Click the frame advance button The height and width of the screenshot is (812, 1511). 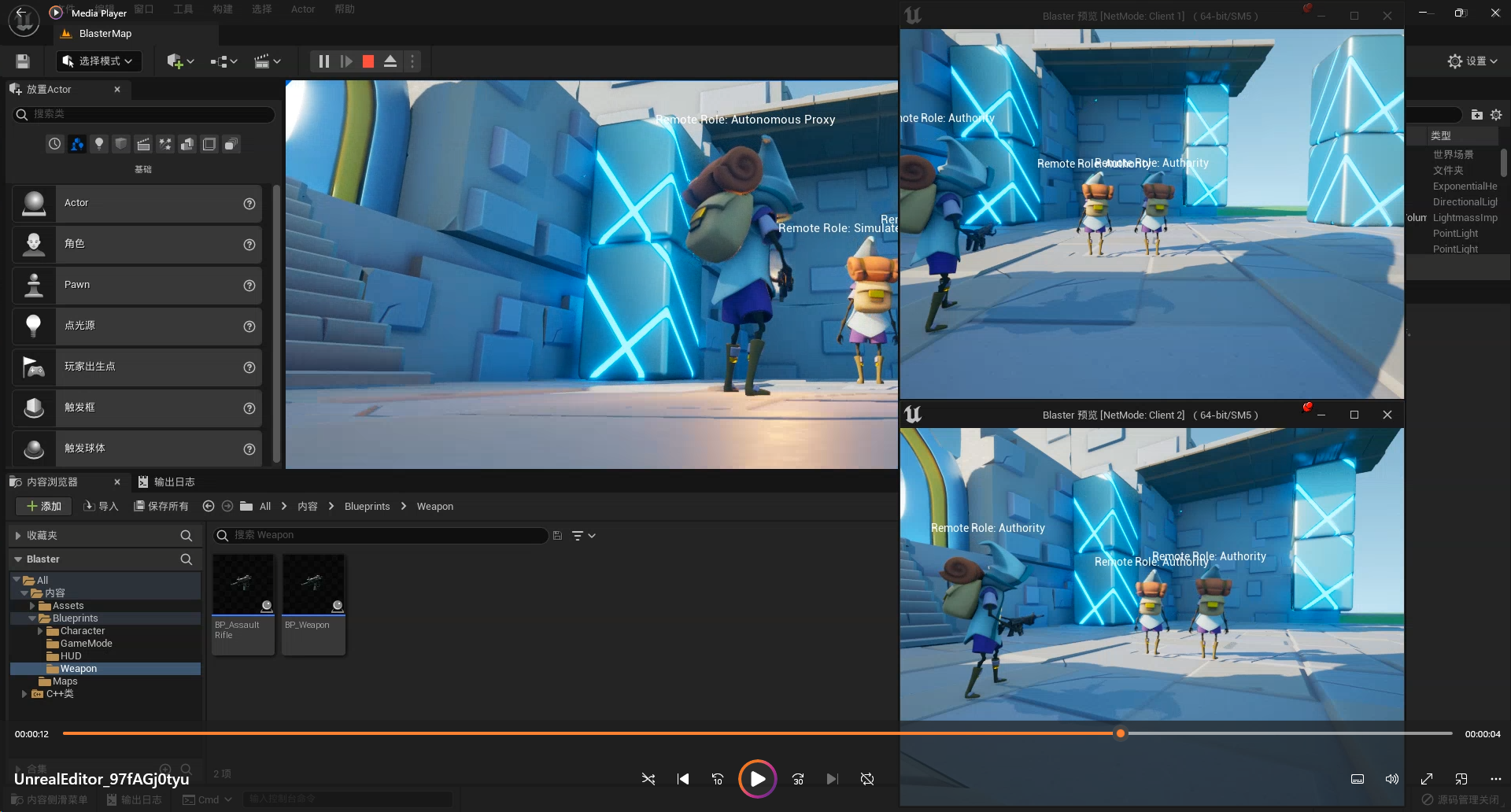tap(346, 61)
